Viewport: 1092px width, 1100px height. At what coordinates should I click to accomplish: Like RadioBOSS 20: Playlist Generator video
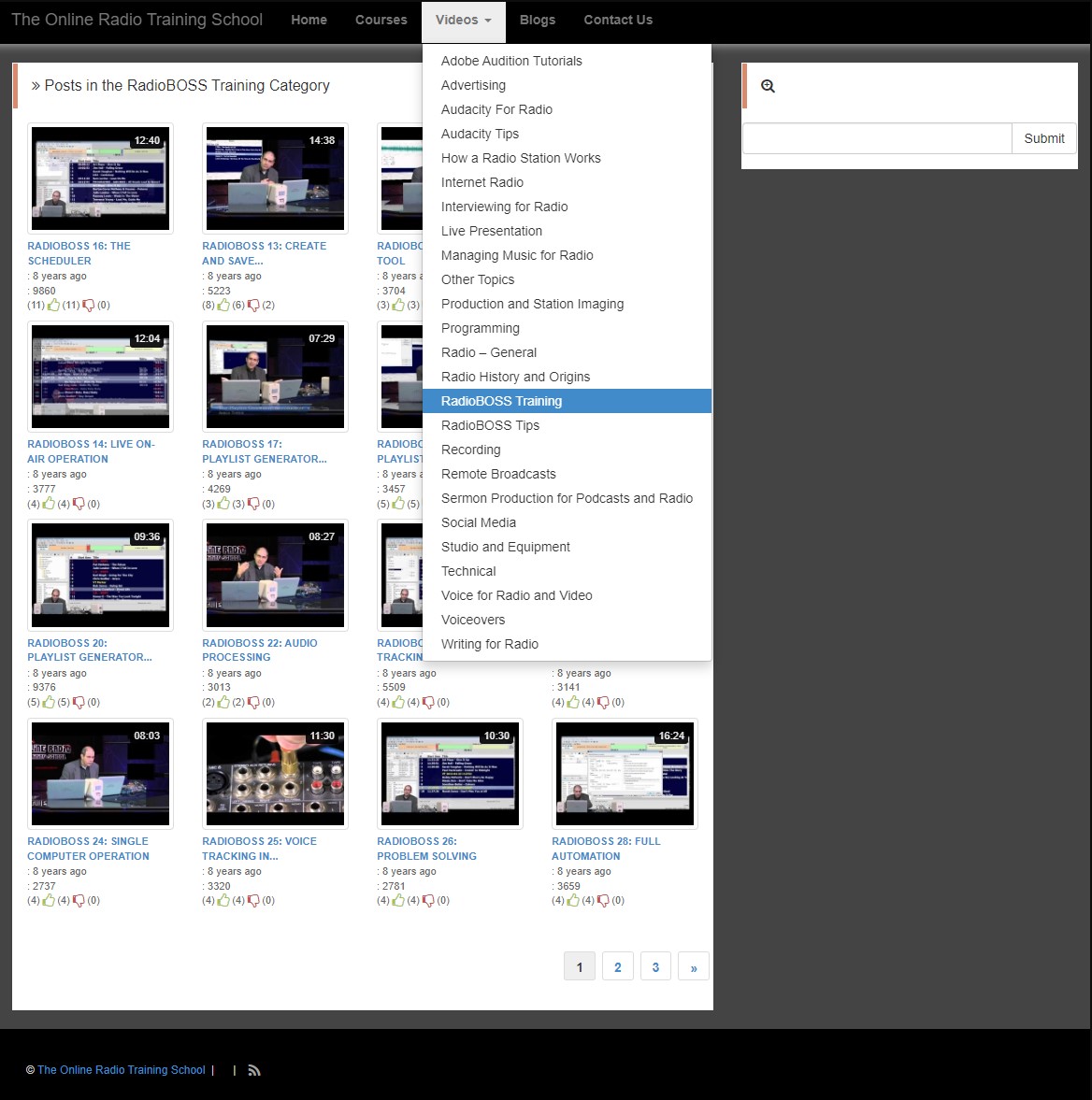[49, 702]
